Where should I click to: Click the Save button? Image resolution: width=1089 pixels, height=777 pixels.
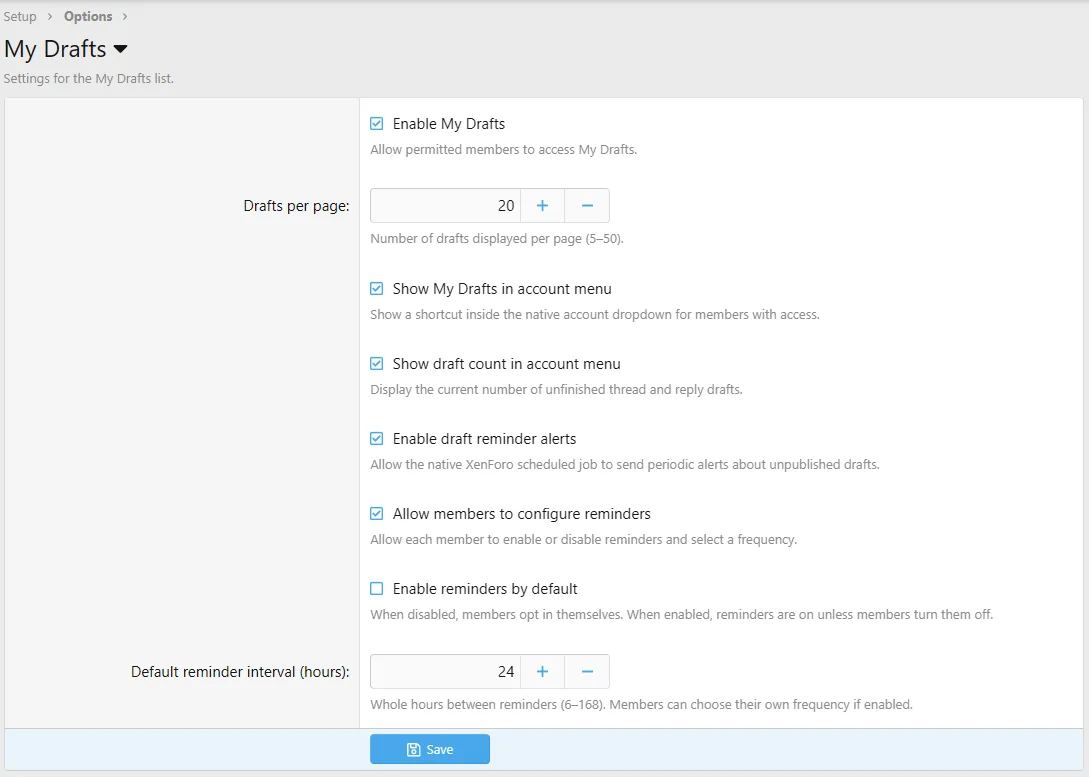(x=430, y=749)
